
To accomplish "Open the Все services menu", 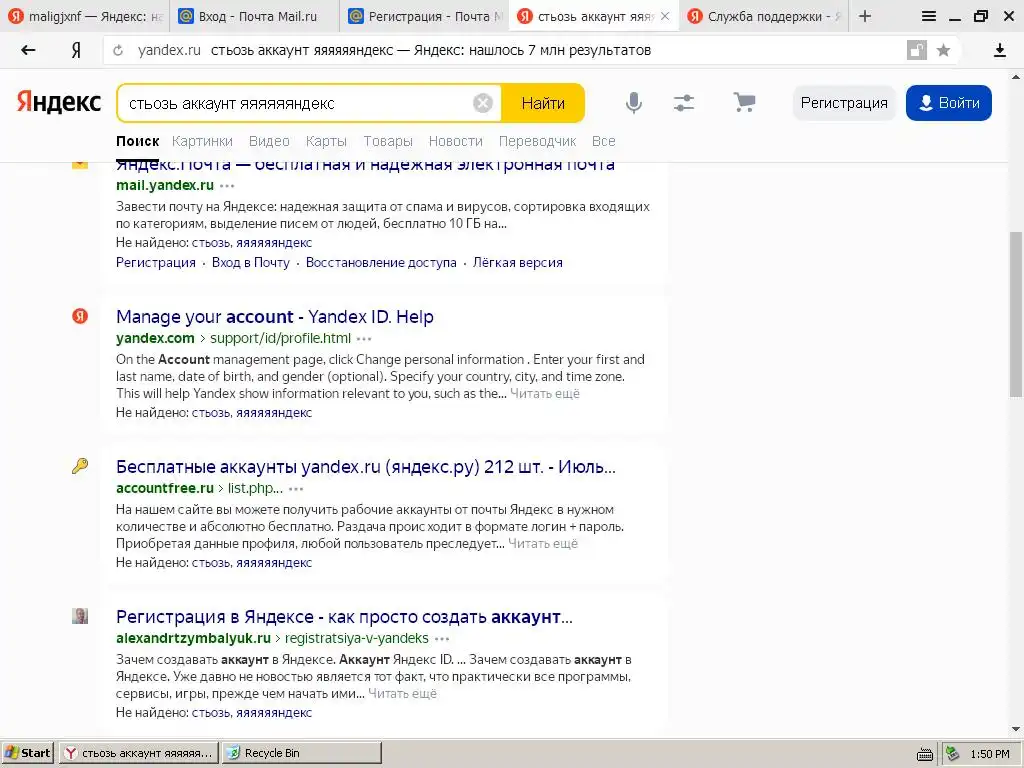I will 603,141.
